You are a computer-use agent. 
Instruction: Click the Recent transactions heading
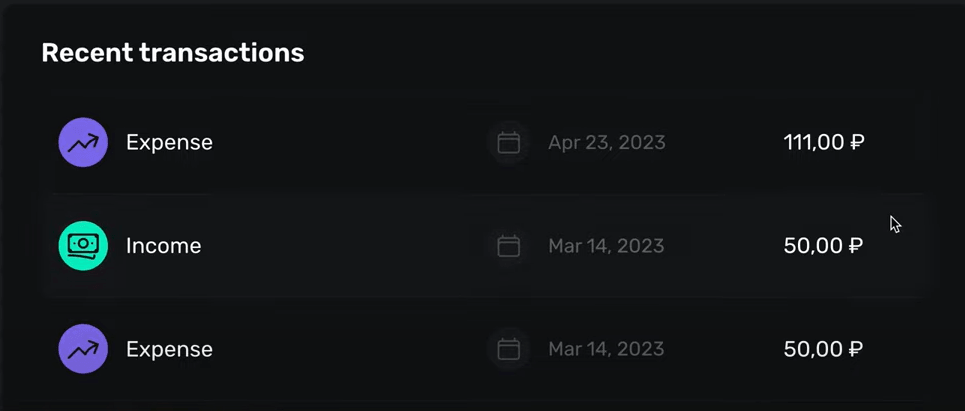click(172, 52)
